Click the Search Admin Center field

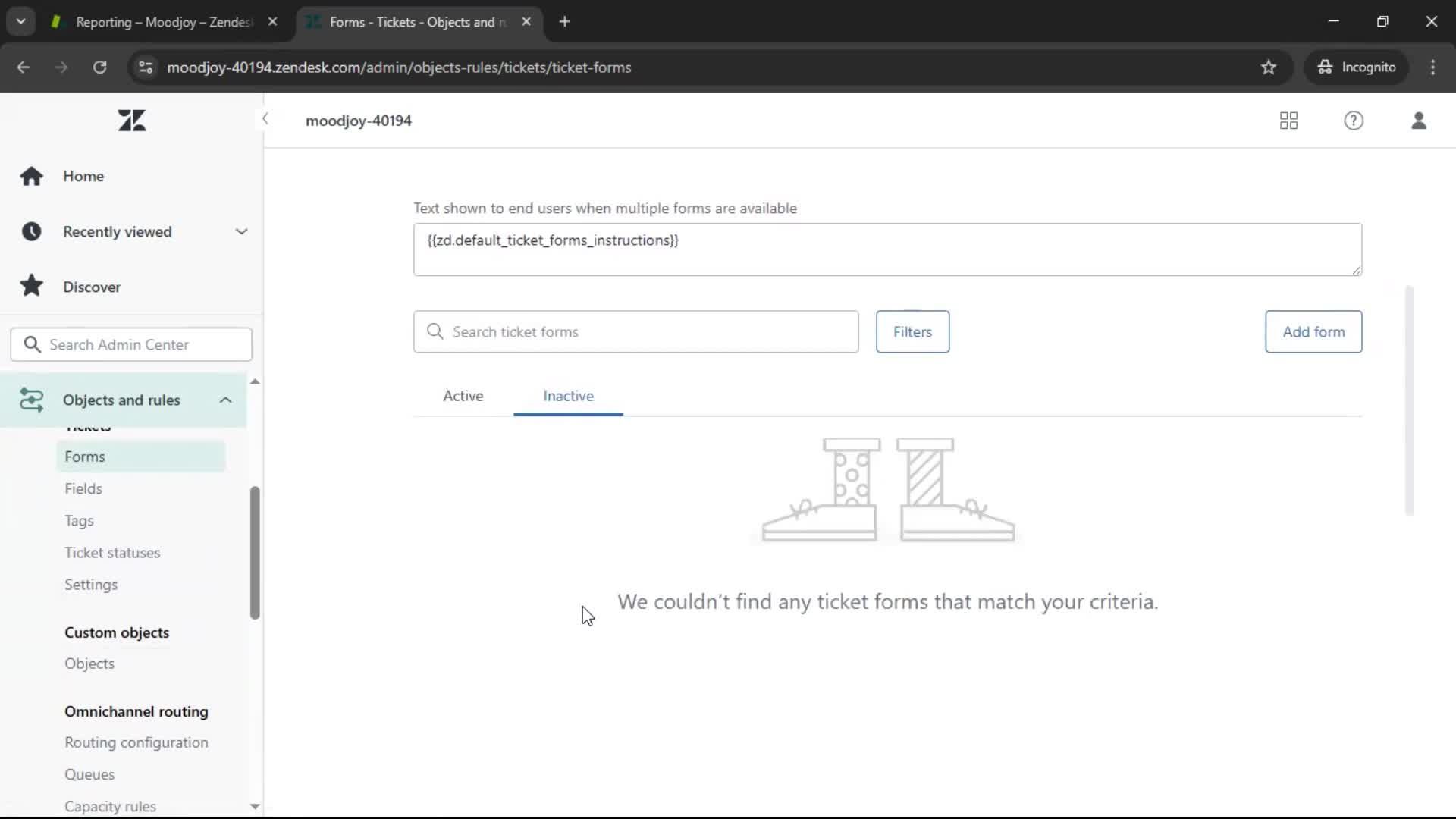(x=131, y=345)
